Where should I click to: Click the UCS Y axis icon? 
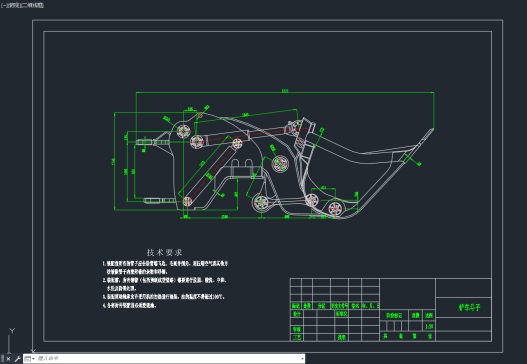tap(11, 338)
